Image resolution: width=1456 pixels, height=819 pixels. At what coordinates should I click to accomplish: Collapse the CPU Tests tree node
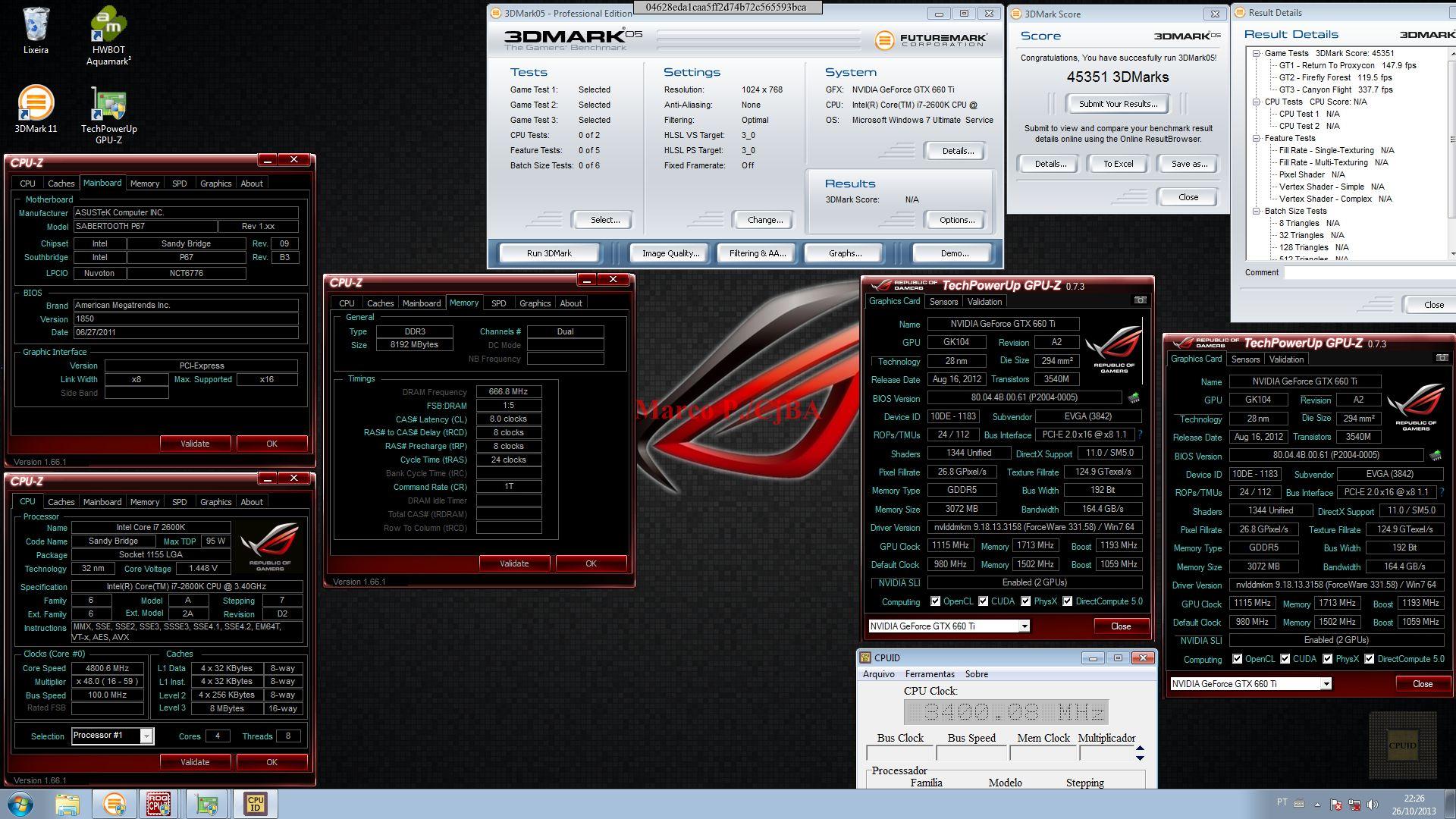coord(1257,102)
